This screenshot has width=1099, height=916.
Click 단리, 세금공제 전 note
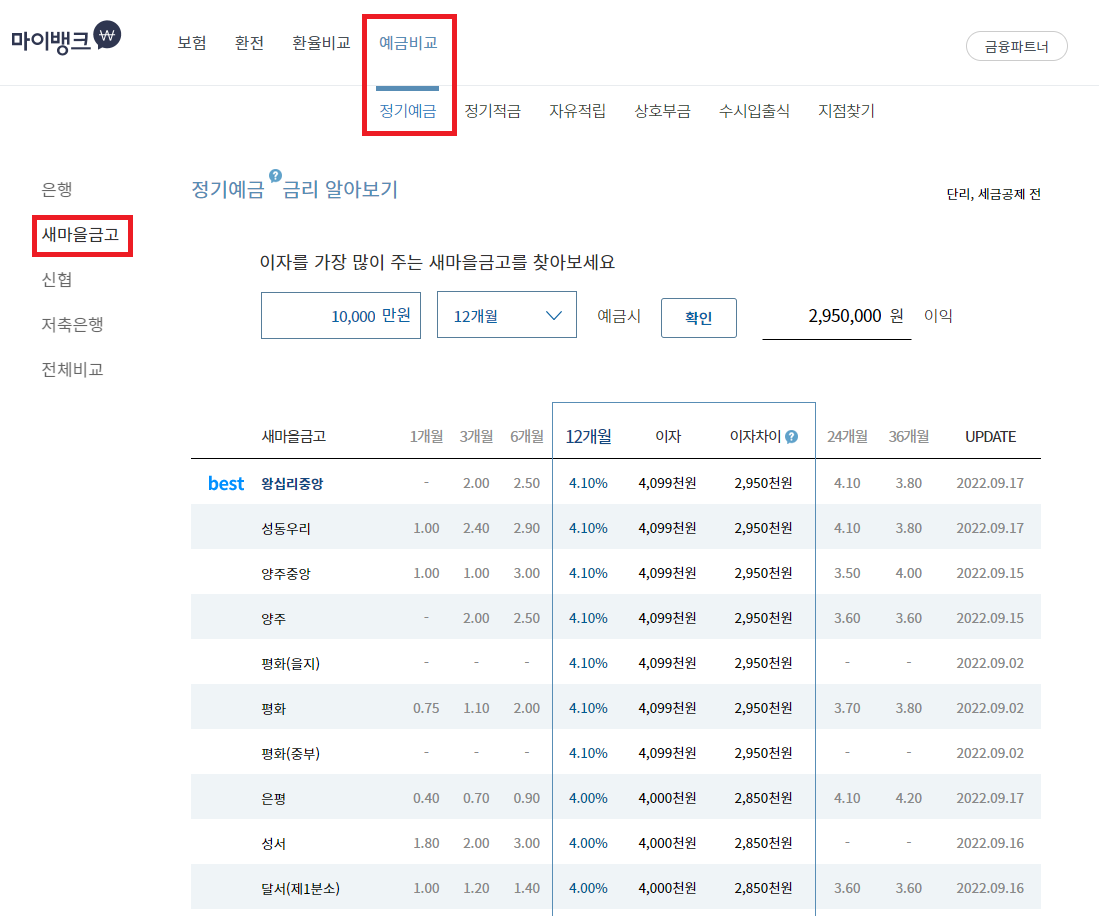pyautogui.click(x=994, y=194)
